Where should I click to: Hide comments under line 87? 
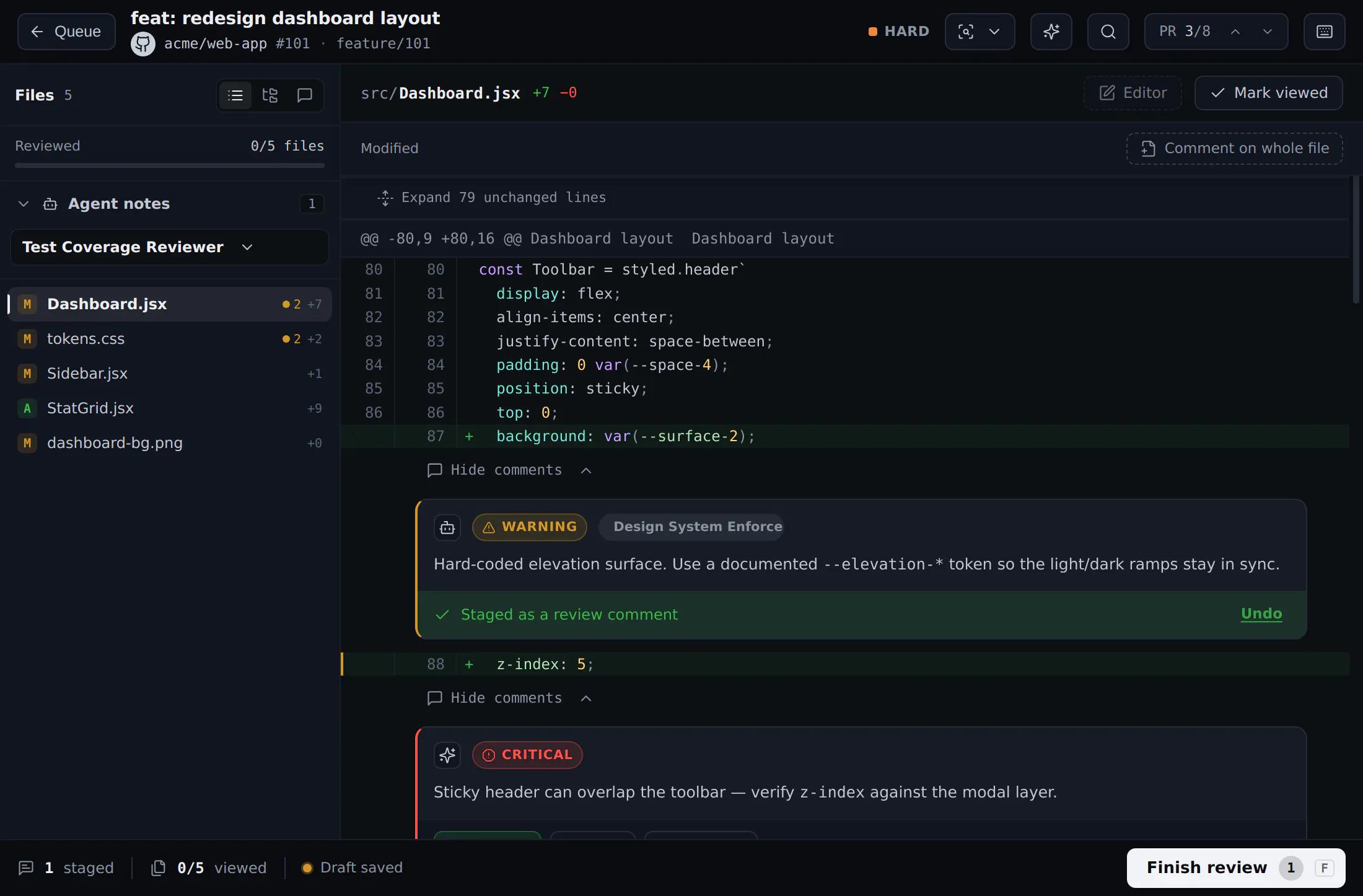pyautogui.click(x=509, y=470)
